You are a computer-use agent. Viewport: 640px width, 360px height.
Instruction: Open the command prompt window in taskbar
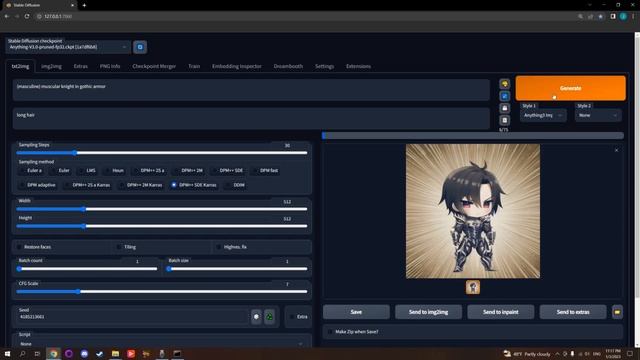pos(177,353)
